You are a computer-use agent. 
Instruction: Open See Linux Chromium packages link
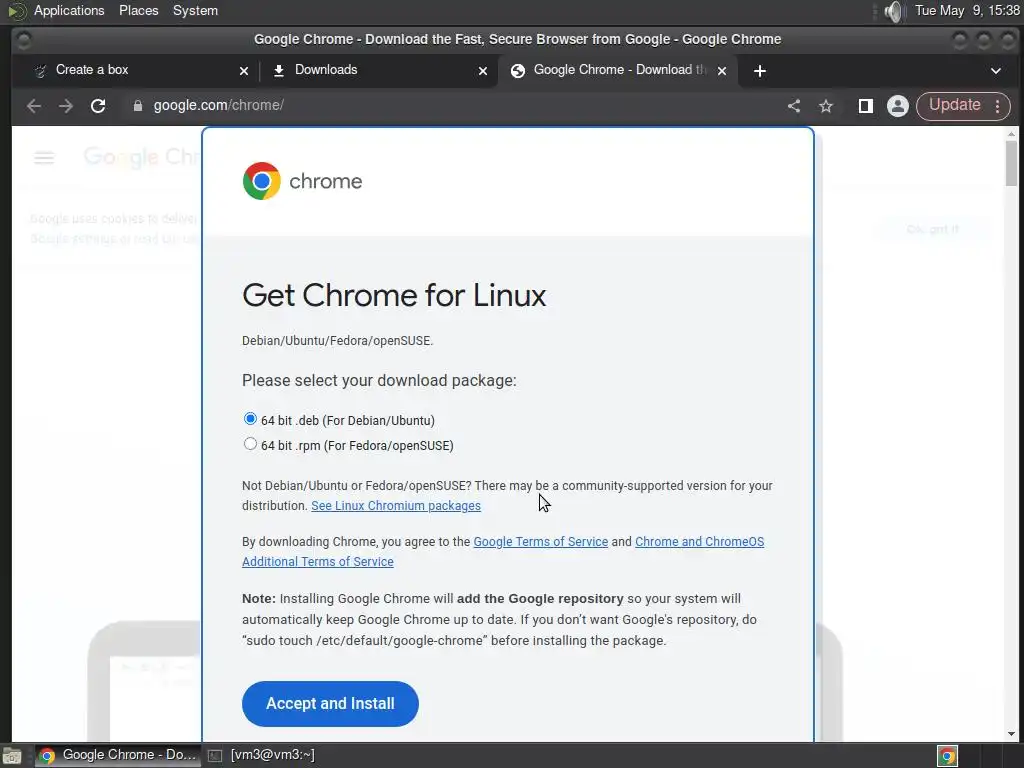tap(396, 505)
